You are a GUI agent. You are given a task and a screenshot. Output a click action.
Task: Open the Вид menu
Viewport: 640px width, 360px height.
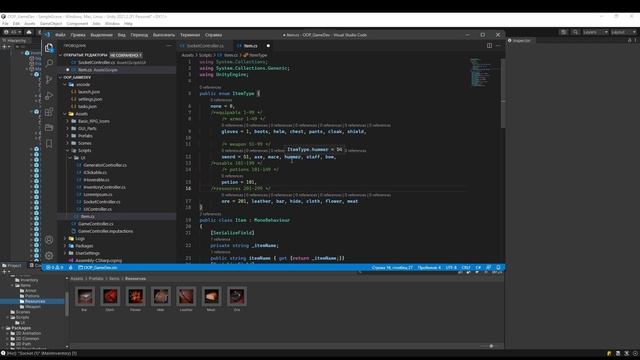pyautogui.click(x=122, y=35)
